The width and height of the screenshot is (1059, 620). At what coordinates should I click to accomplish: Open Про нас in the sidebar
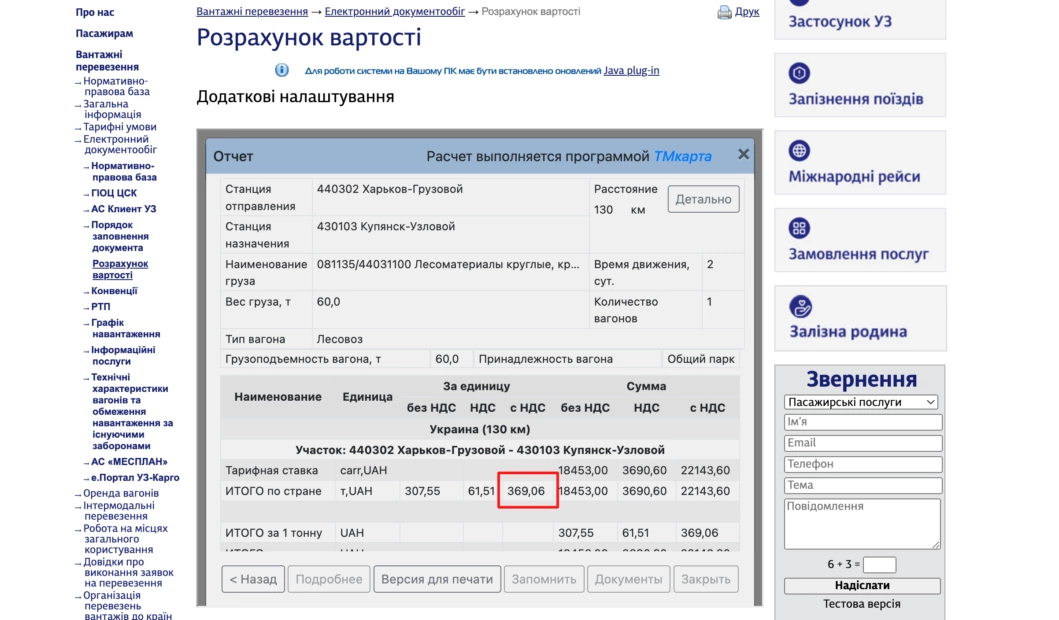[x=95, y=12]
